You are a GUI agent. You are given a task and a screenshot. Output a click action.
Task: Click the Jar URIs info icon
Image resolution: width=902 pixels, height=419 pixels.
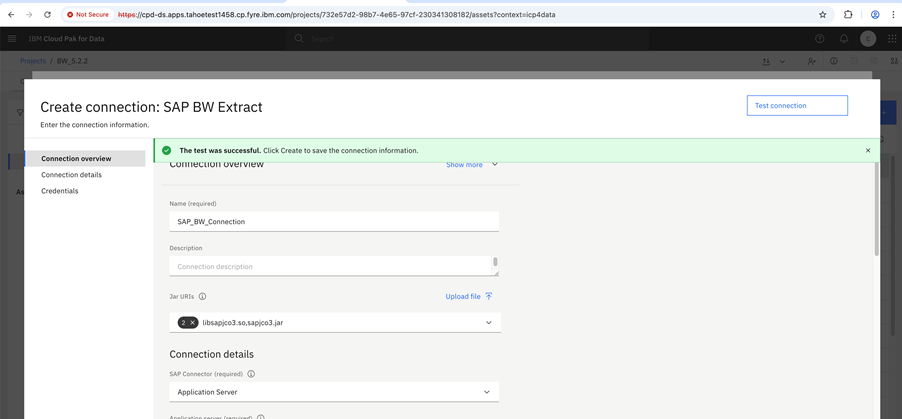(x=202, y=296)
